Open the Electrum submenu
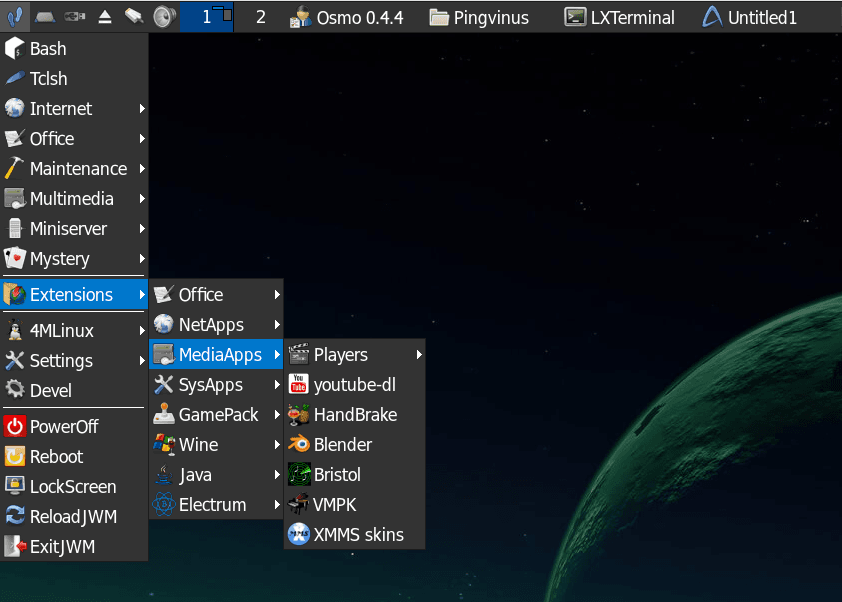842x602 pixels. point(216,505)
